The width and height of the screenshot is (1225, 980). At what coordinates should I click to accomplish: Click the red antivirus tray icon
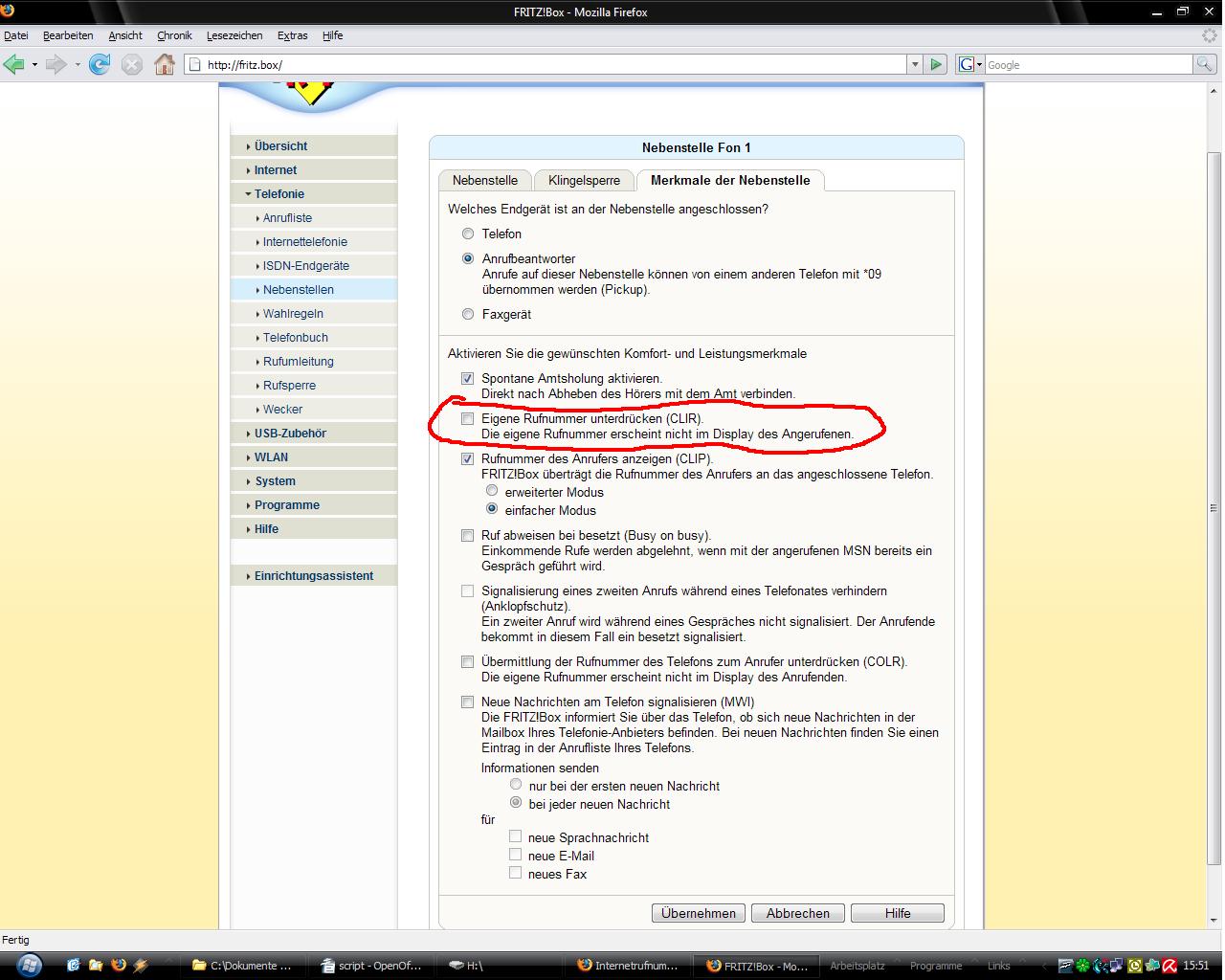[x=1169, y=966]
